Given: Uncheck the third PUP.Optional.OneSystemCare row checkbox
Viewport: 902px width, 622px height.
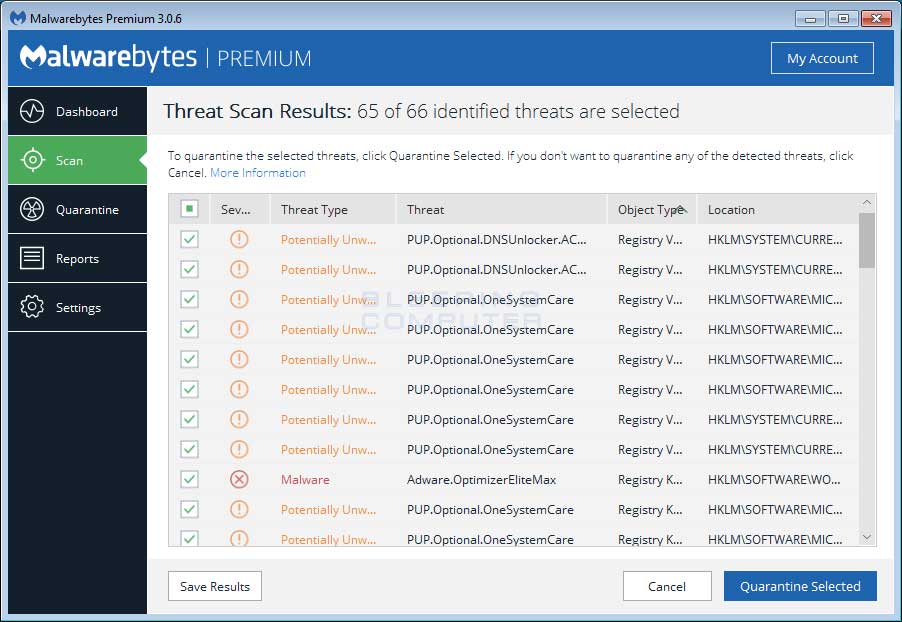Looking at the screenshot, I should pos(189,358).
